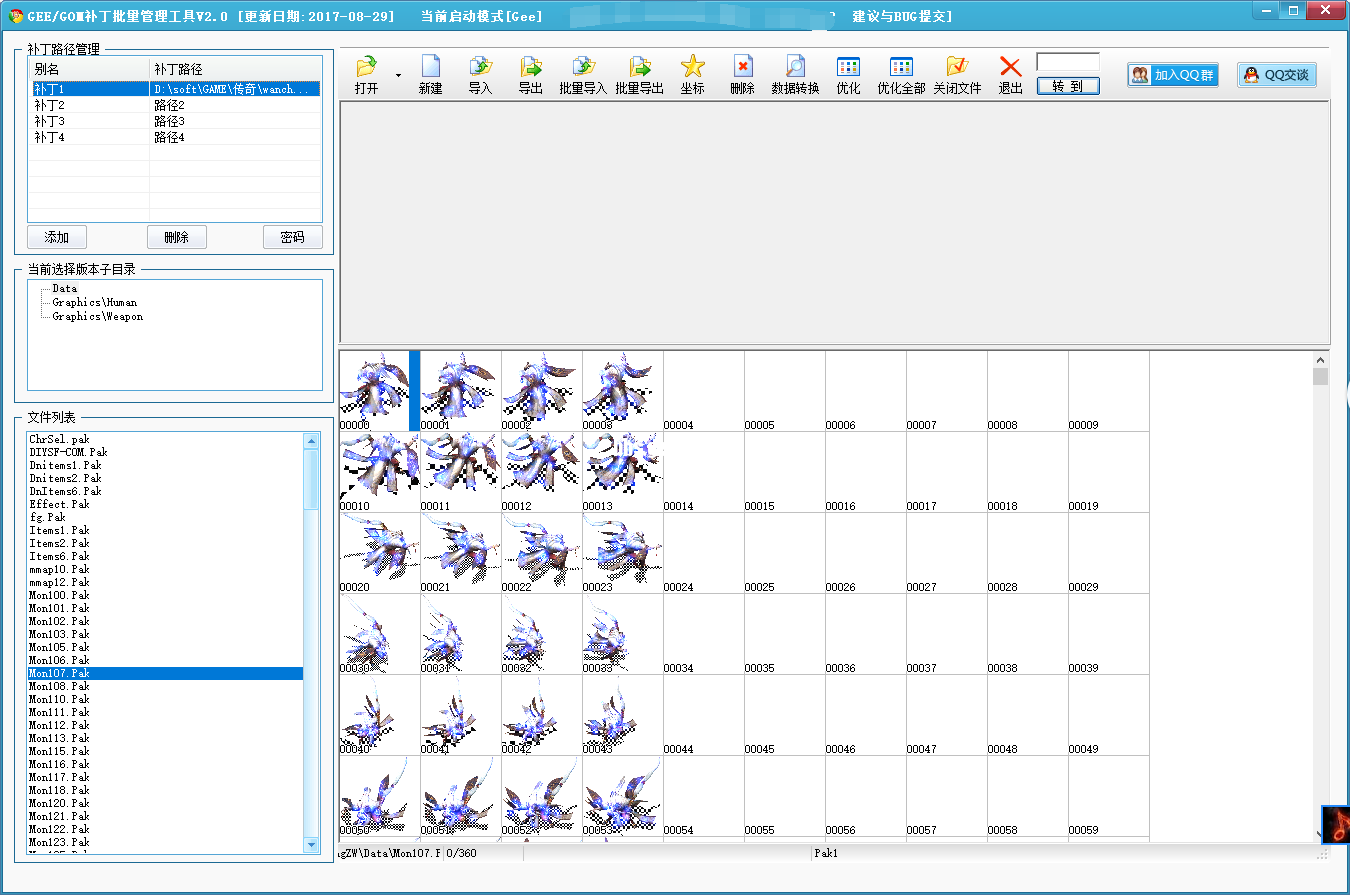Select sprite thumbnail 00021
This screenshot has height=895, width=1350.
click(x=460, y=552)
